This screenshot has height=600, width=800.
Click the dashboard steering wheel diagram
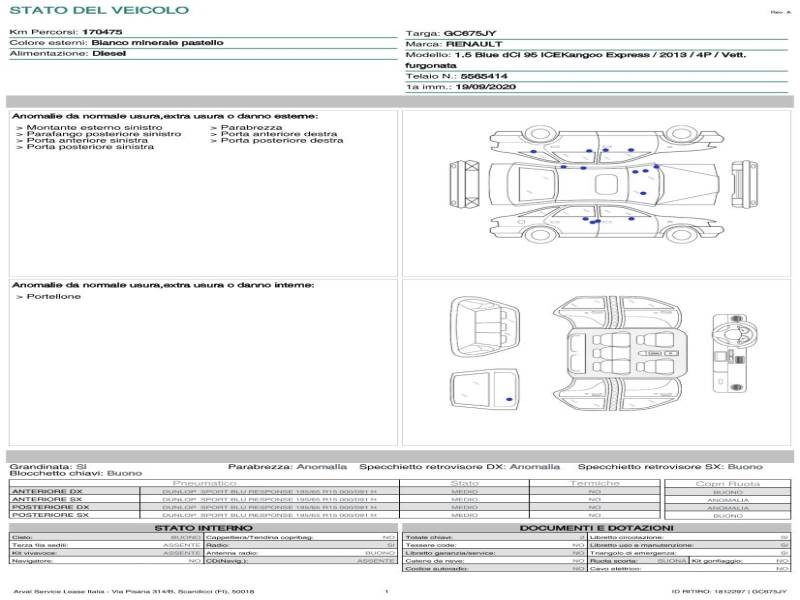click(736, 353)
